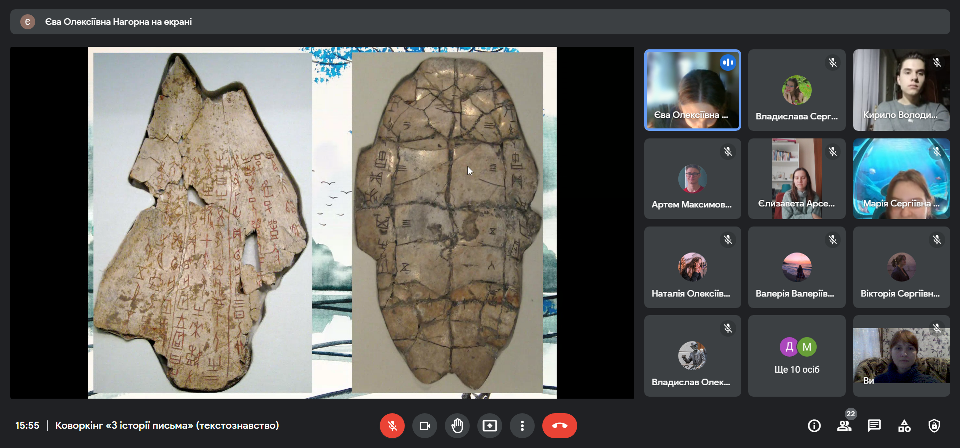Open host controls lock icon

pos(934,425)
